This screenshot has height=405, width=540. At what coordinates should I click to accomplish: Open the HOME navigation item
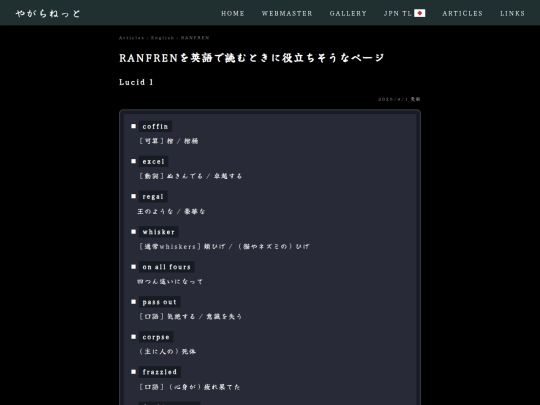click(x=233, y=13)
